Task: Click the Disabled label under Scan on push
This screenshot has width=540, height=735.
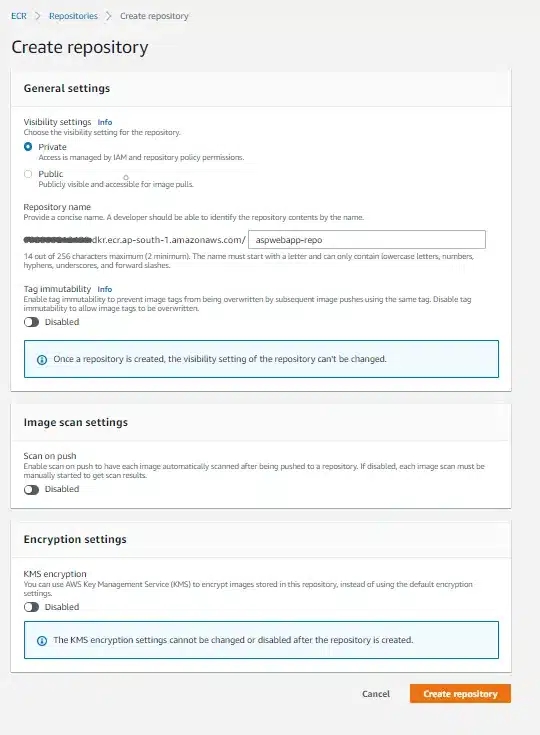Action: click(62, 489)
